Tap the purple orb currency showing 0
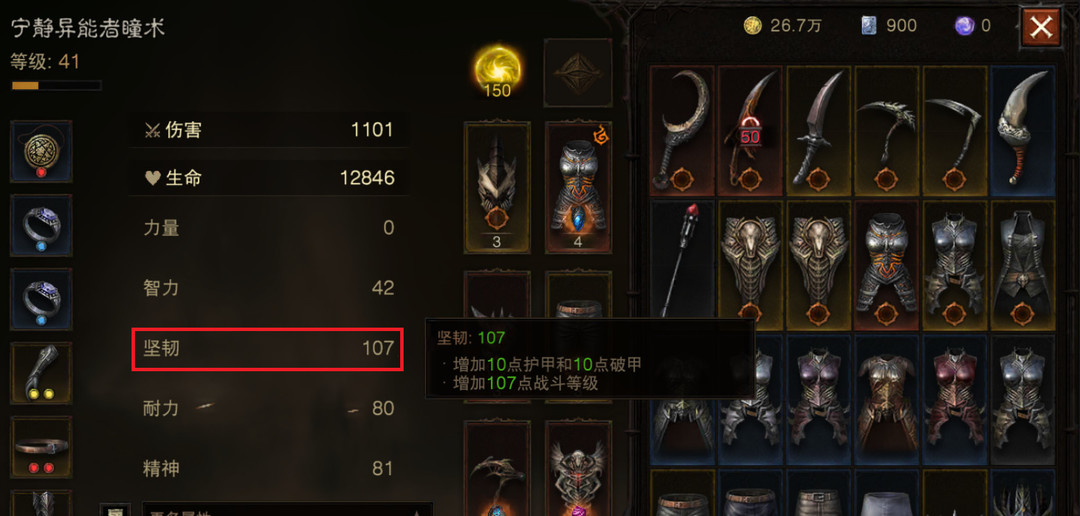The height and width of the screenshot is (516, 1080). tap(973, 26)
